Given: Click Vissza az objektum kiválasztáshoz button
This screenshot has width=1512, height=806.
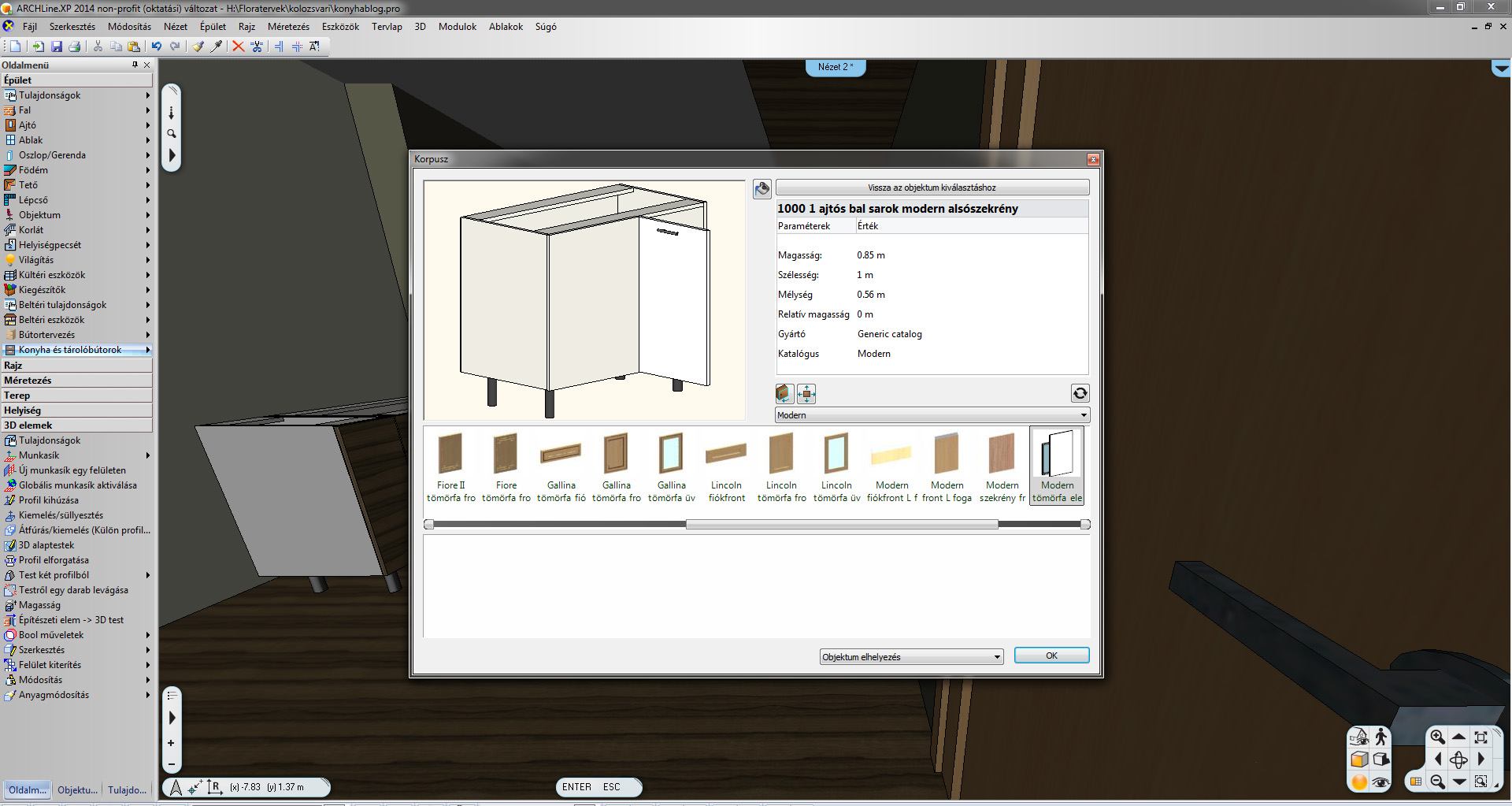Looking at the screenshot, I should pyautogui.click(x=932, y=188).
